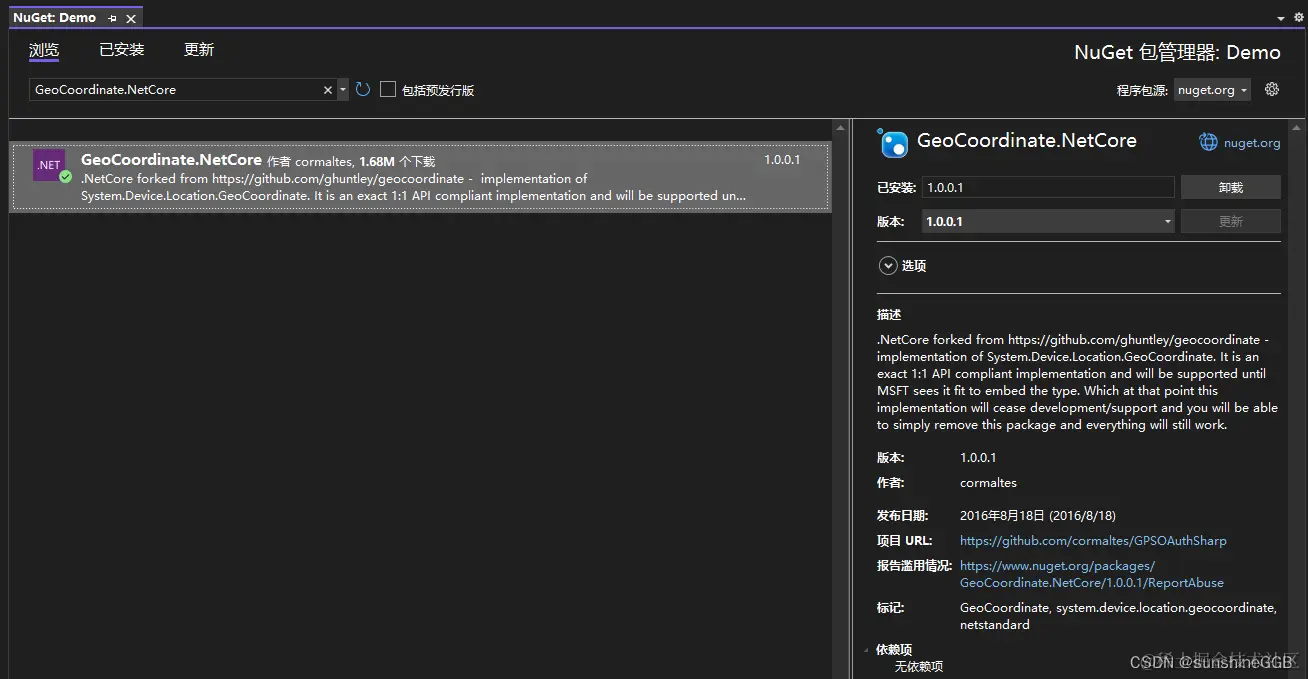Click the author name cormaltes in details

point(988,483)
